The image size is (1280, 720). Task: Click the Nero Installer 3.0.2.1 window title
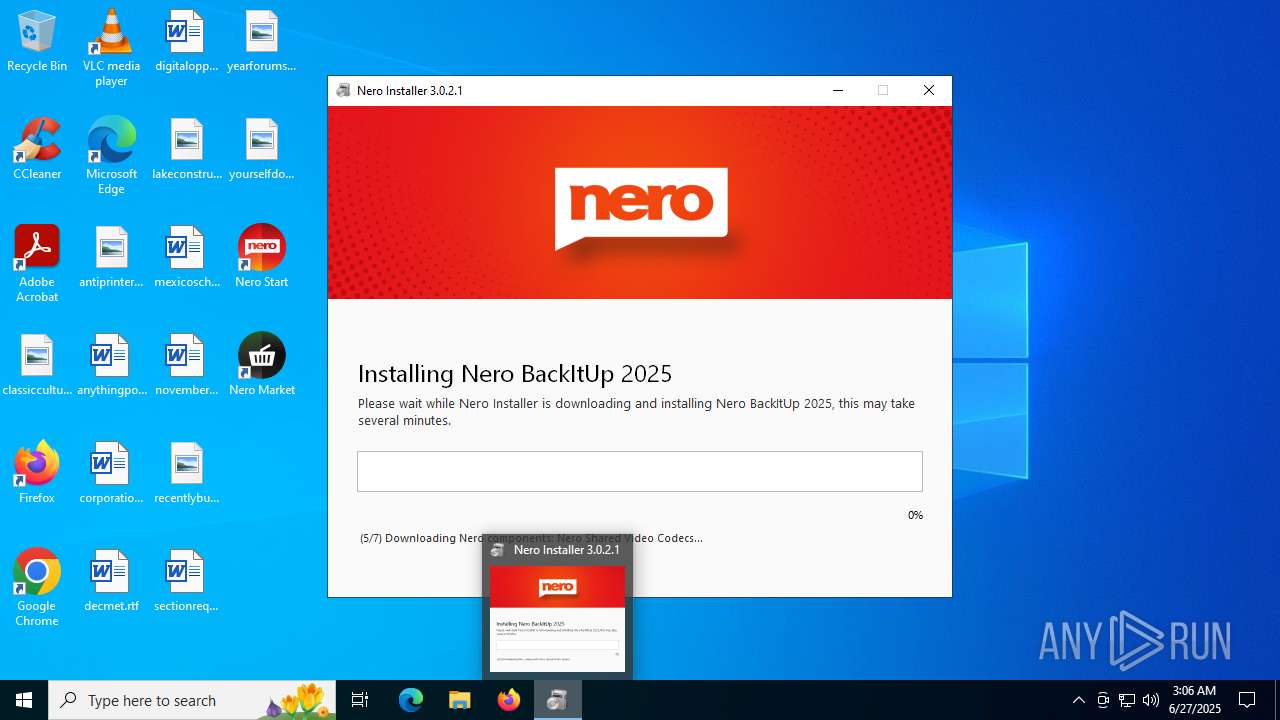coord(410,90)
